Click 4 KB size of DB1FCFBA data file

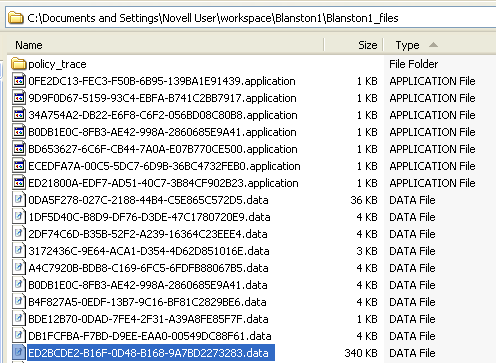(367, 336)
